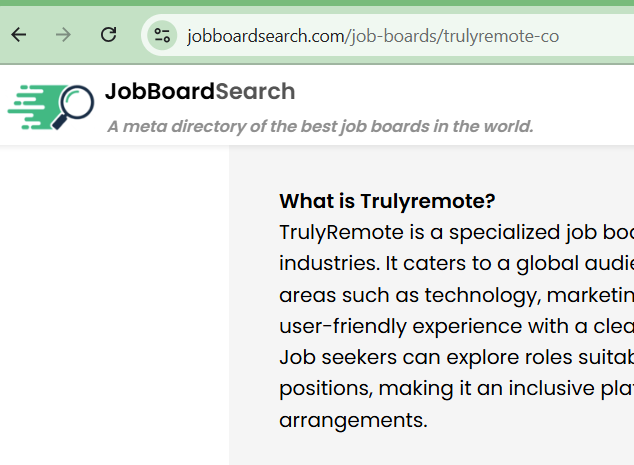Click the 'A meta directory' tagline
The image size is (634, 465).
click(320, 126)
